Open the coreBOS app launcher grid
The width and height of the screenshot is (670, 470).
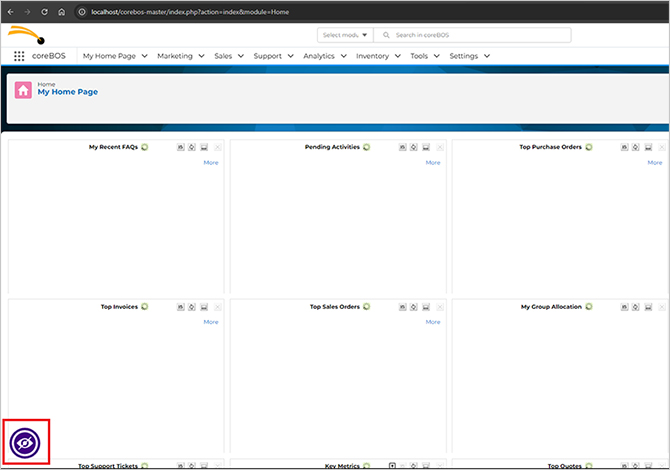point(19,56)
